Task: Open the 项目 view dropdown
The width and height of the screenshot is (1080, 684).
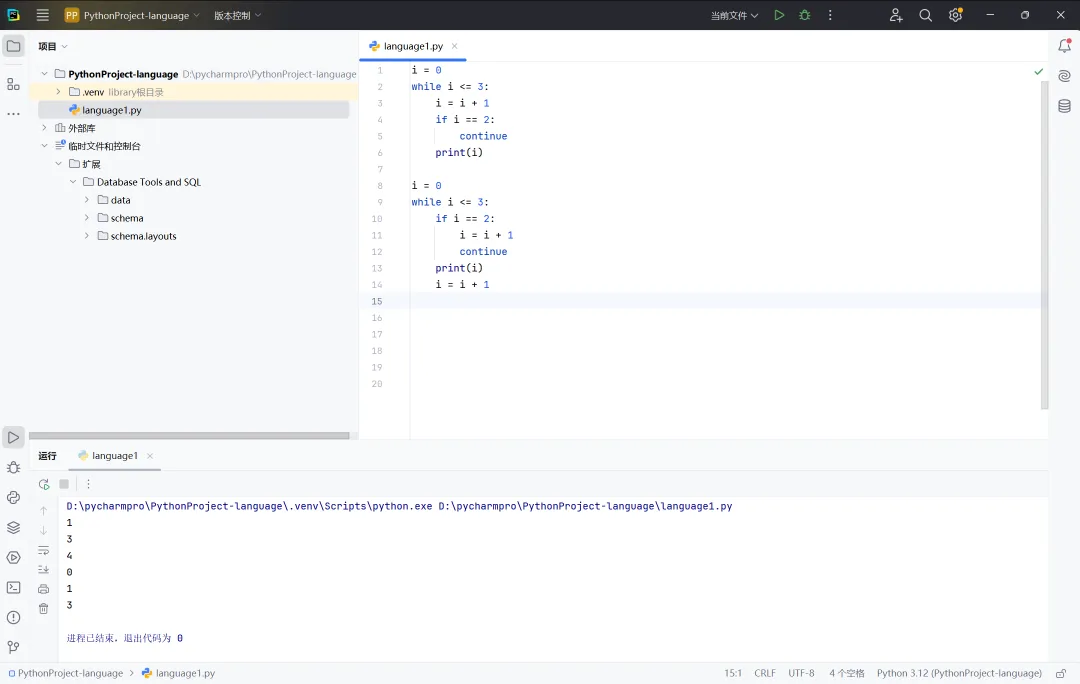Action: (53, 46)
